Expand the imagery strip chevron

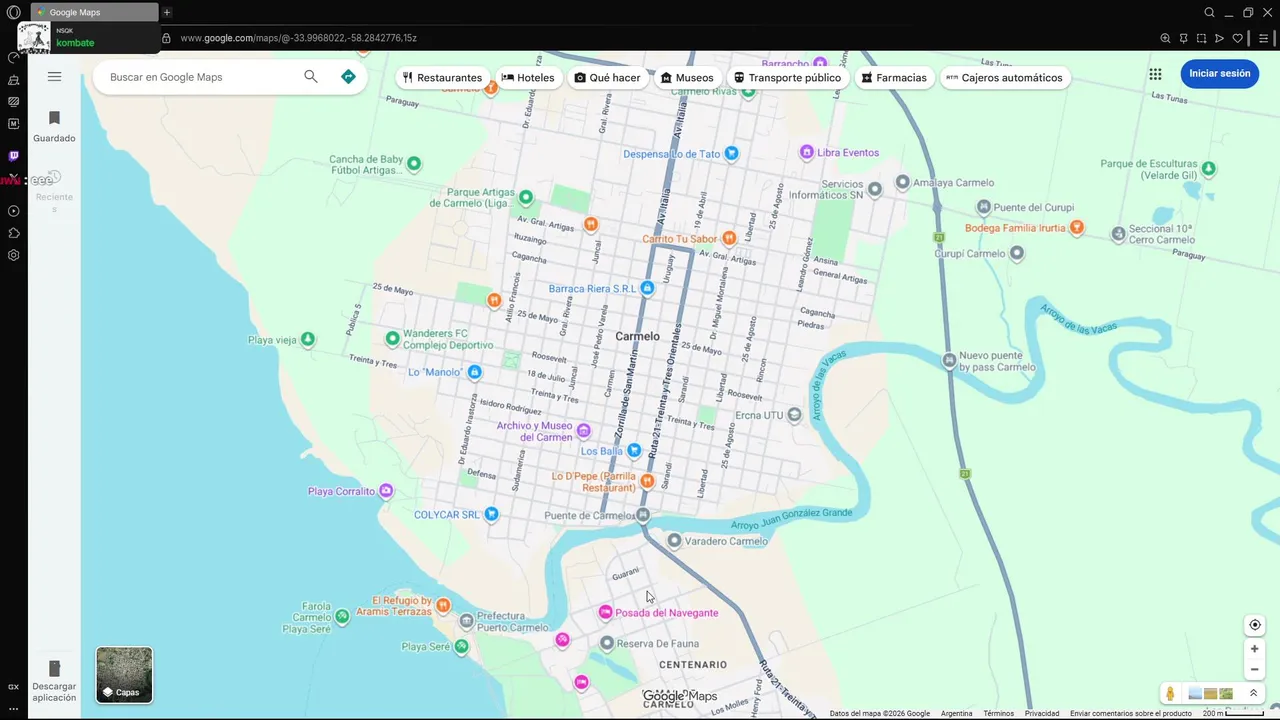(1253, 693)
